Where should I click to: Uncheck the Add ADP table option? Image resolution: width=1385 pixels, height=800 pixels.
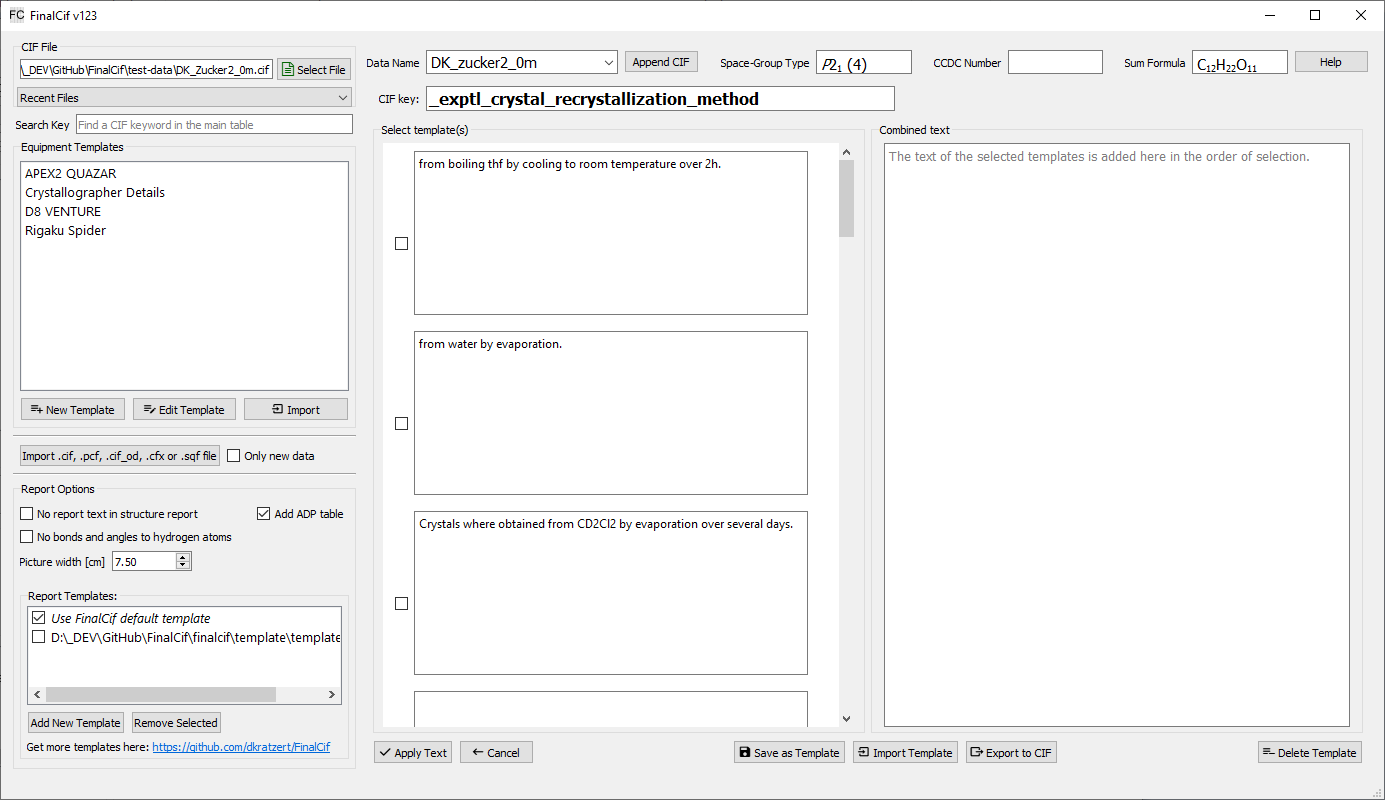264,514
